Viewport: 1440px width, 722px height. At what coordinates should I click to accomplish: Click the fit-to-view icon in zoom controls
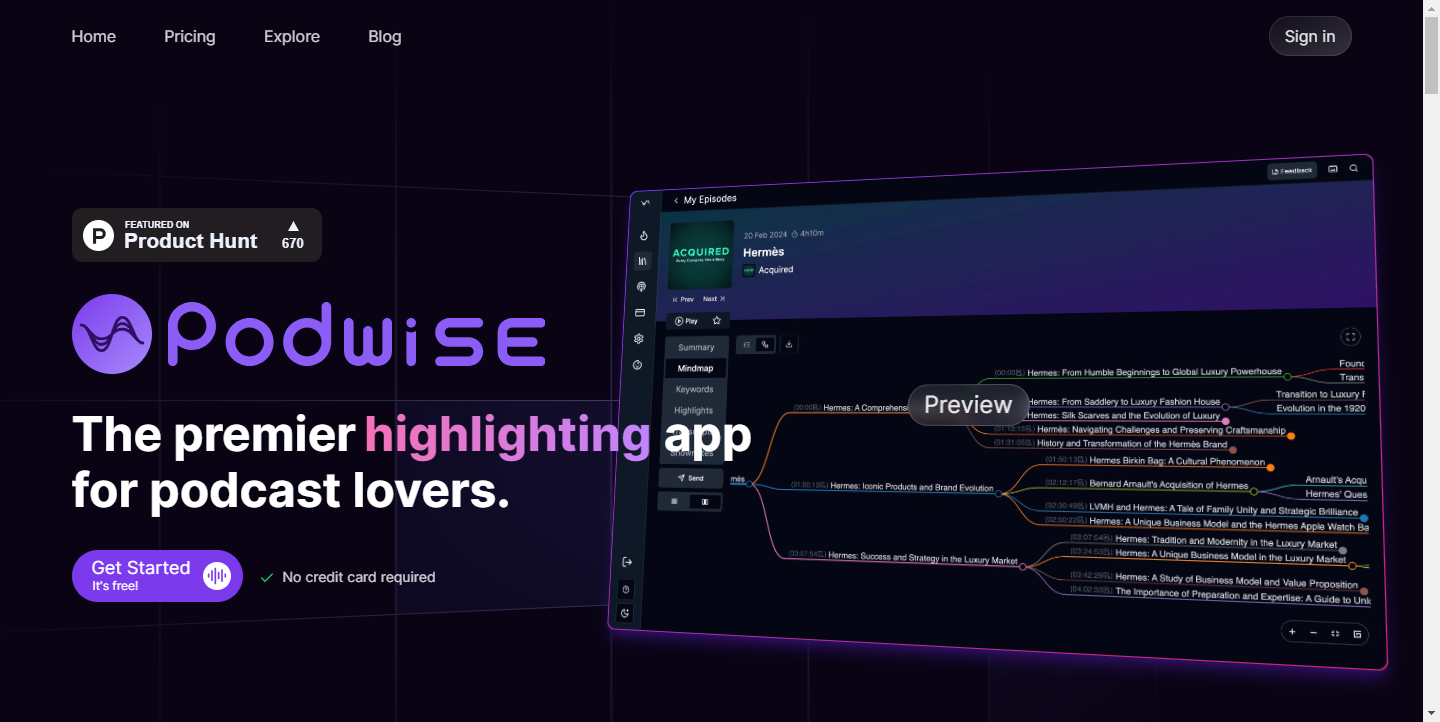point(1335,633)
